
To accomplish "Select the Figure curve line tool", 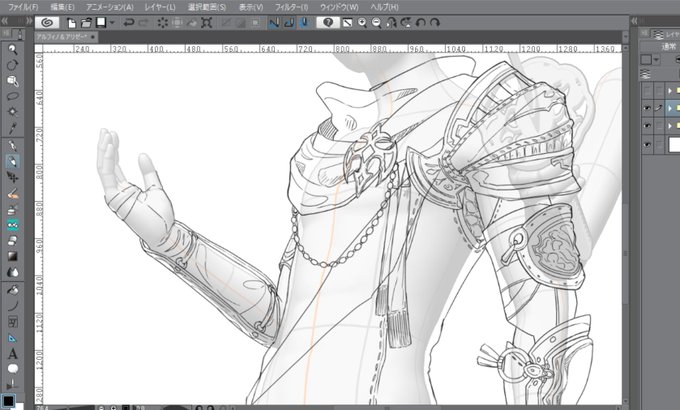I will (x=13, y=306).
